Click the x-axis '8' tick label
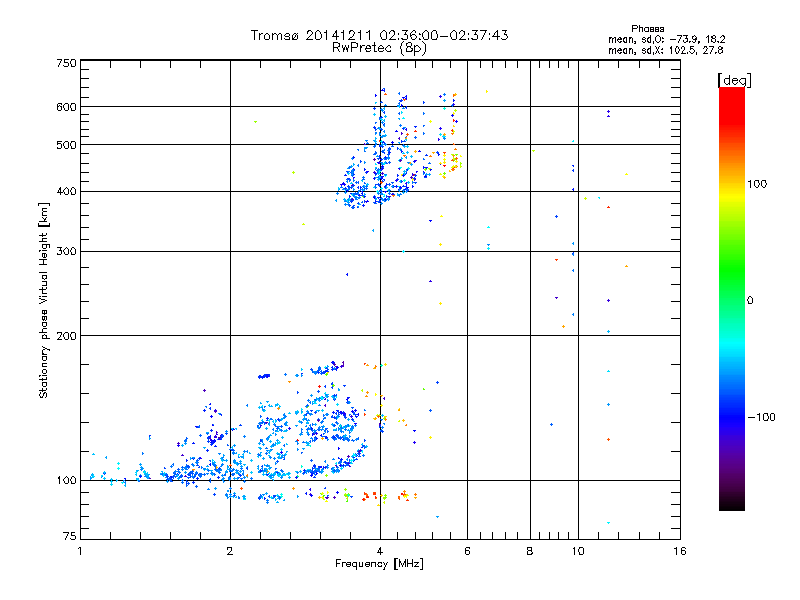 (x=530, y=551)
